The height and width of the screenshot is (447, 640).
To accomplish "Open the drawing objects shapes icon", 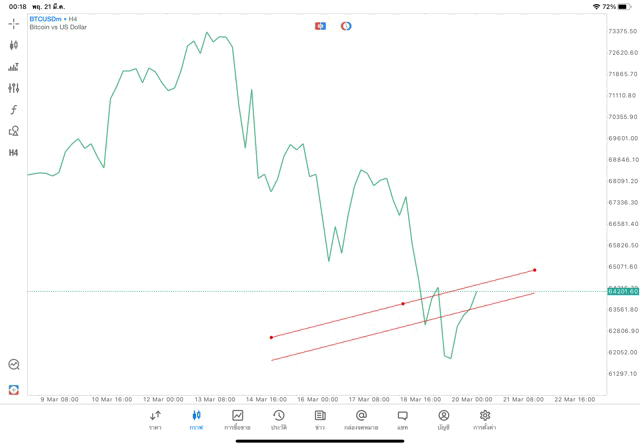I will 14,131.
